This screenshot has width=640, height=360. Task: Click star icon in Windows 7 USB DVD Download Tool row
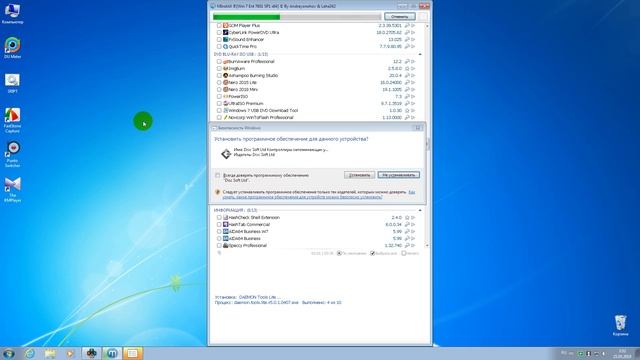pos(407,111)
